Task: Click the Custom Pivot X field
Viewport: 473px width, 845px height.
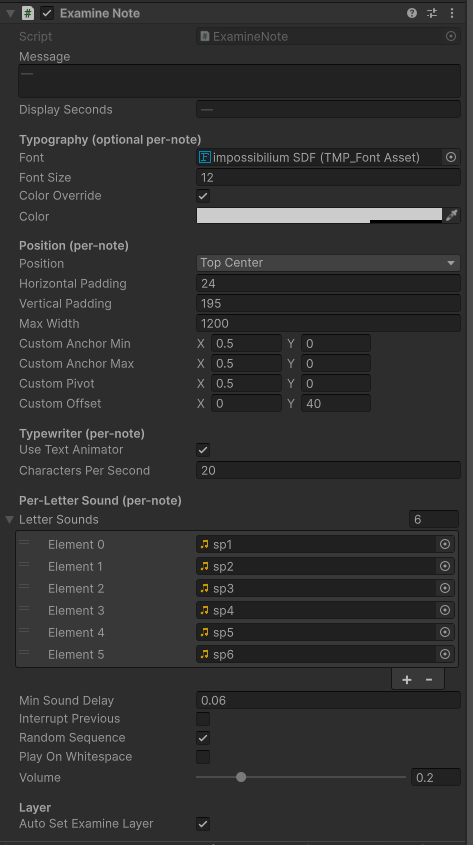Action: pyautogui.click(x=246, y=383)
